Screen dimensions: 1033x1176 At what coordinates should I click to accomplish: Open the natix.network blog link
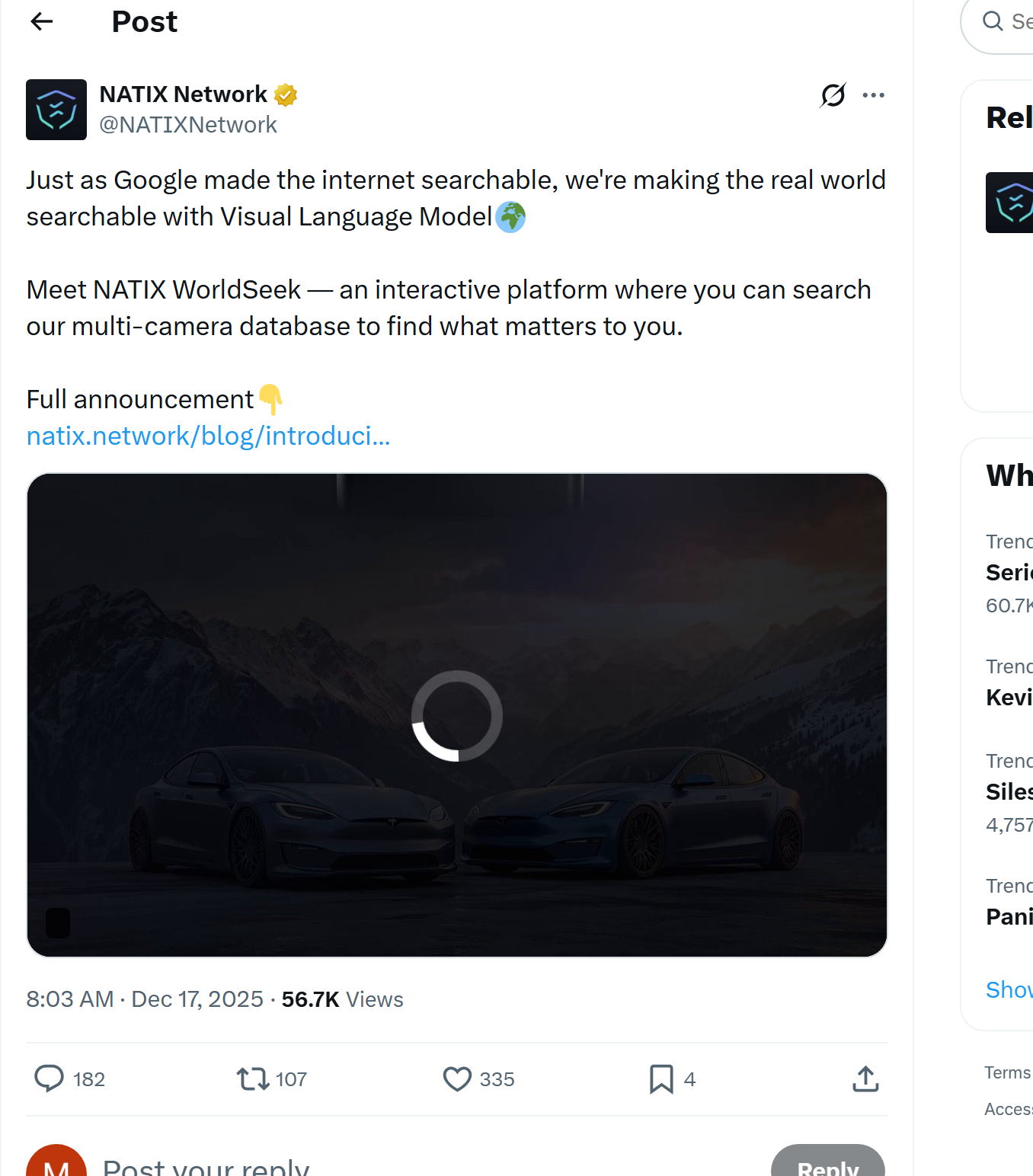tap(207, 436)
